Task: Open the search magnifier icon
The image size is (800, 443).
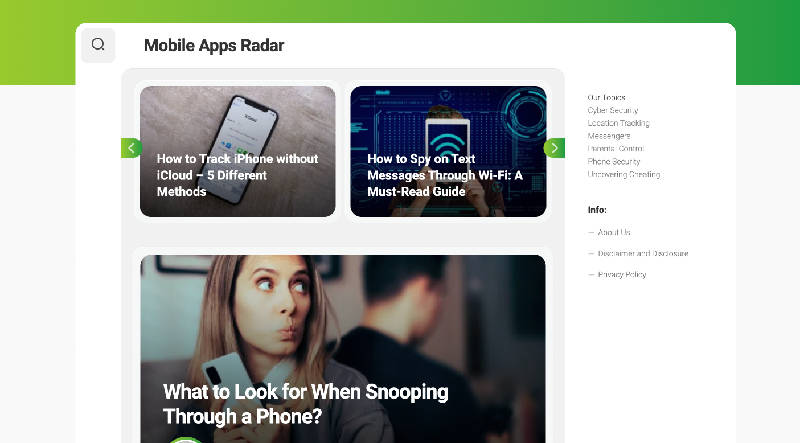Action: (98, 45)
